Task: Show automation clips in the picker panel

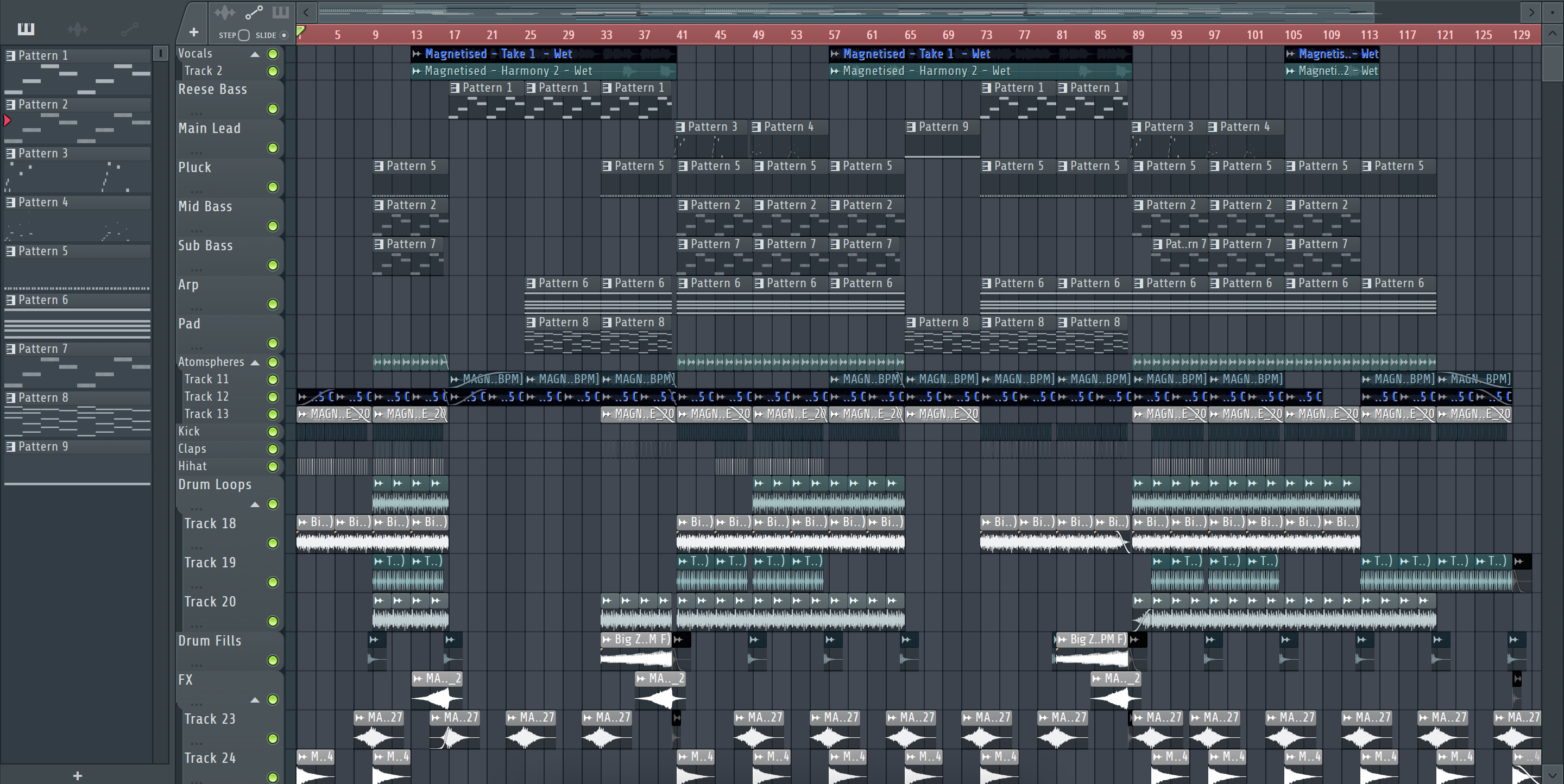Action: pos(129,29)
